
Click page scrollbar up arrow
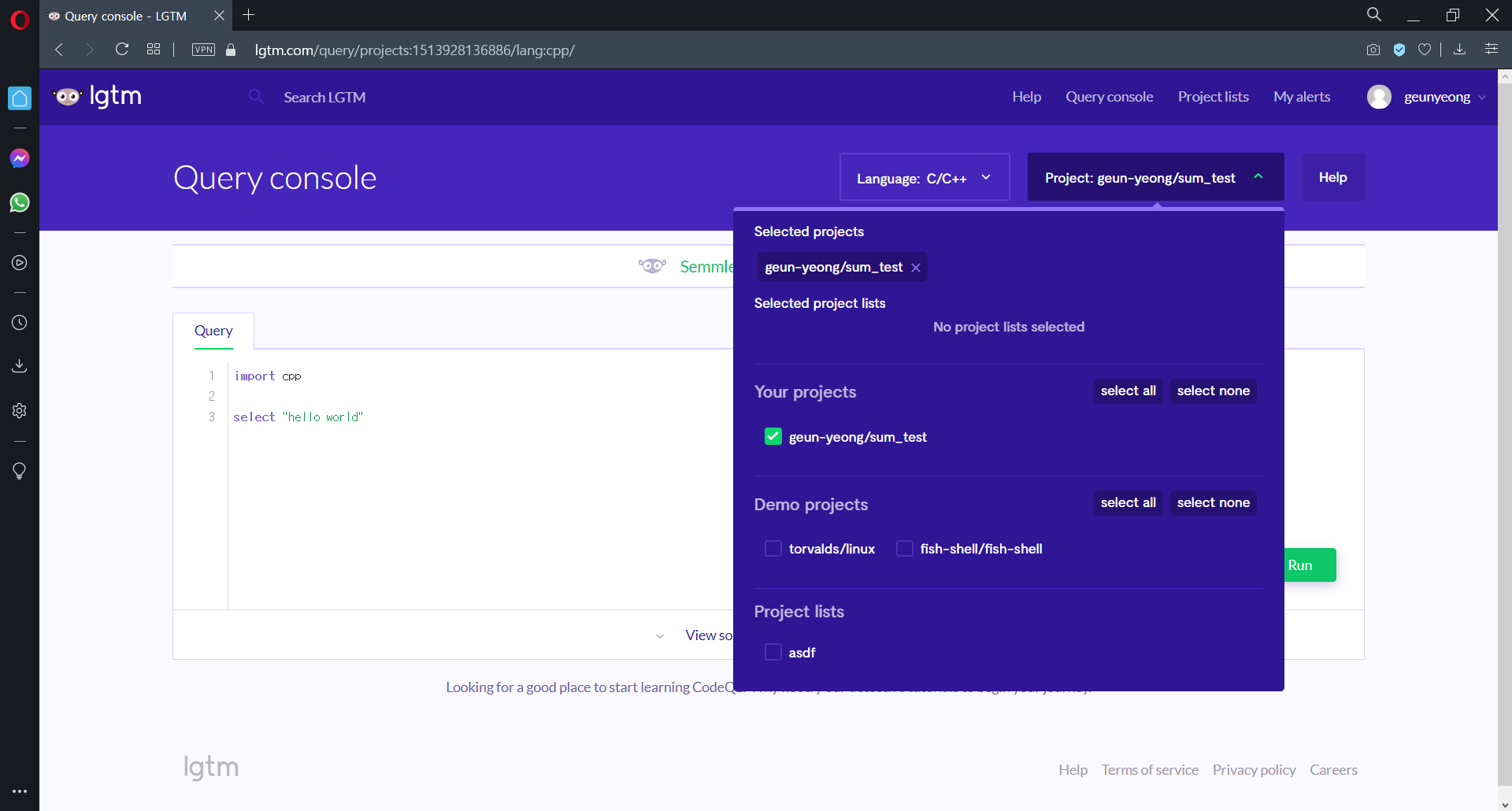point(1505,76)
